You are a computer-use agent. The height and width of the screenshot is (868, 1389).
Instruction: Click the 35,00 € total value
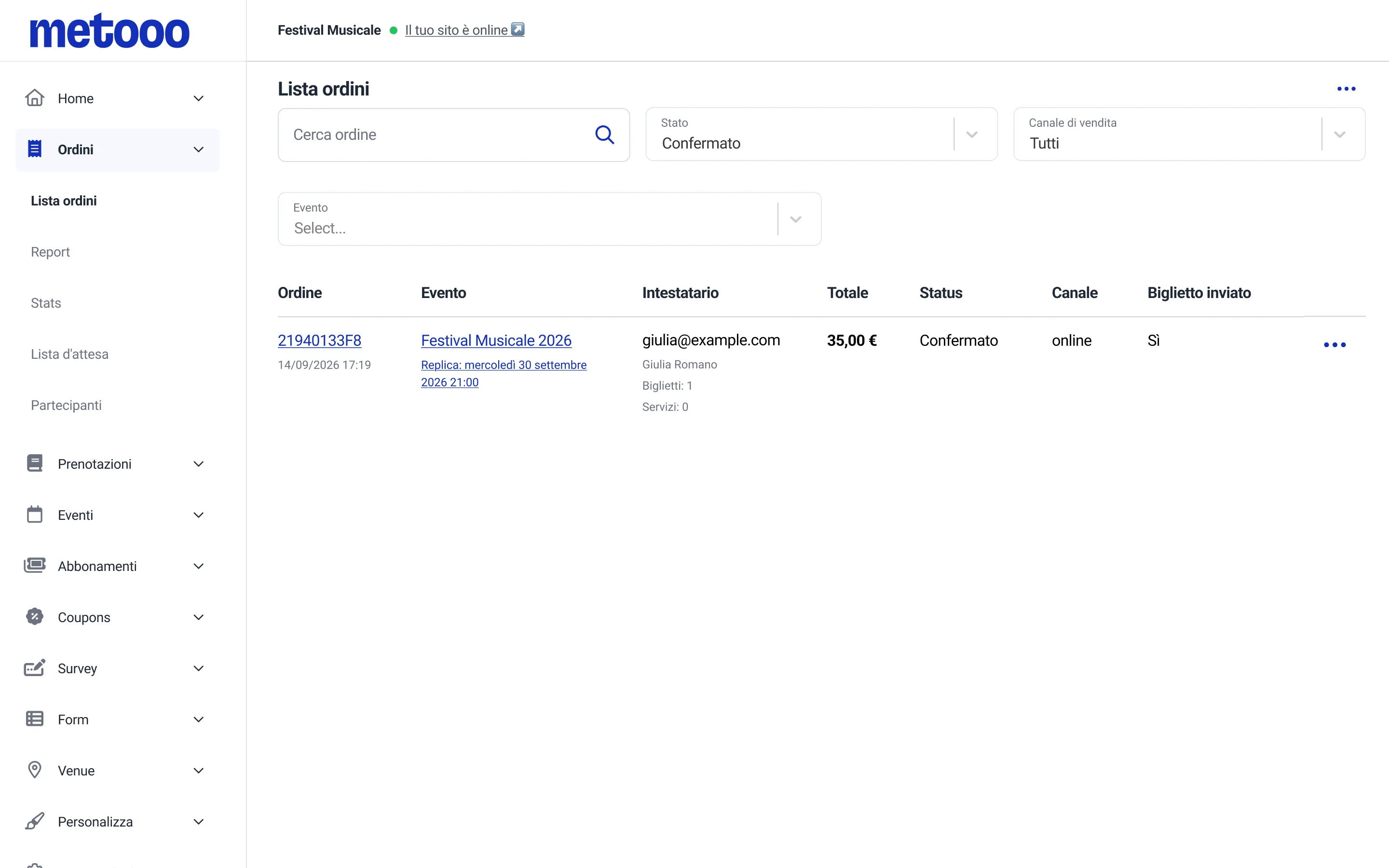click(852, 340)
